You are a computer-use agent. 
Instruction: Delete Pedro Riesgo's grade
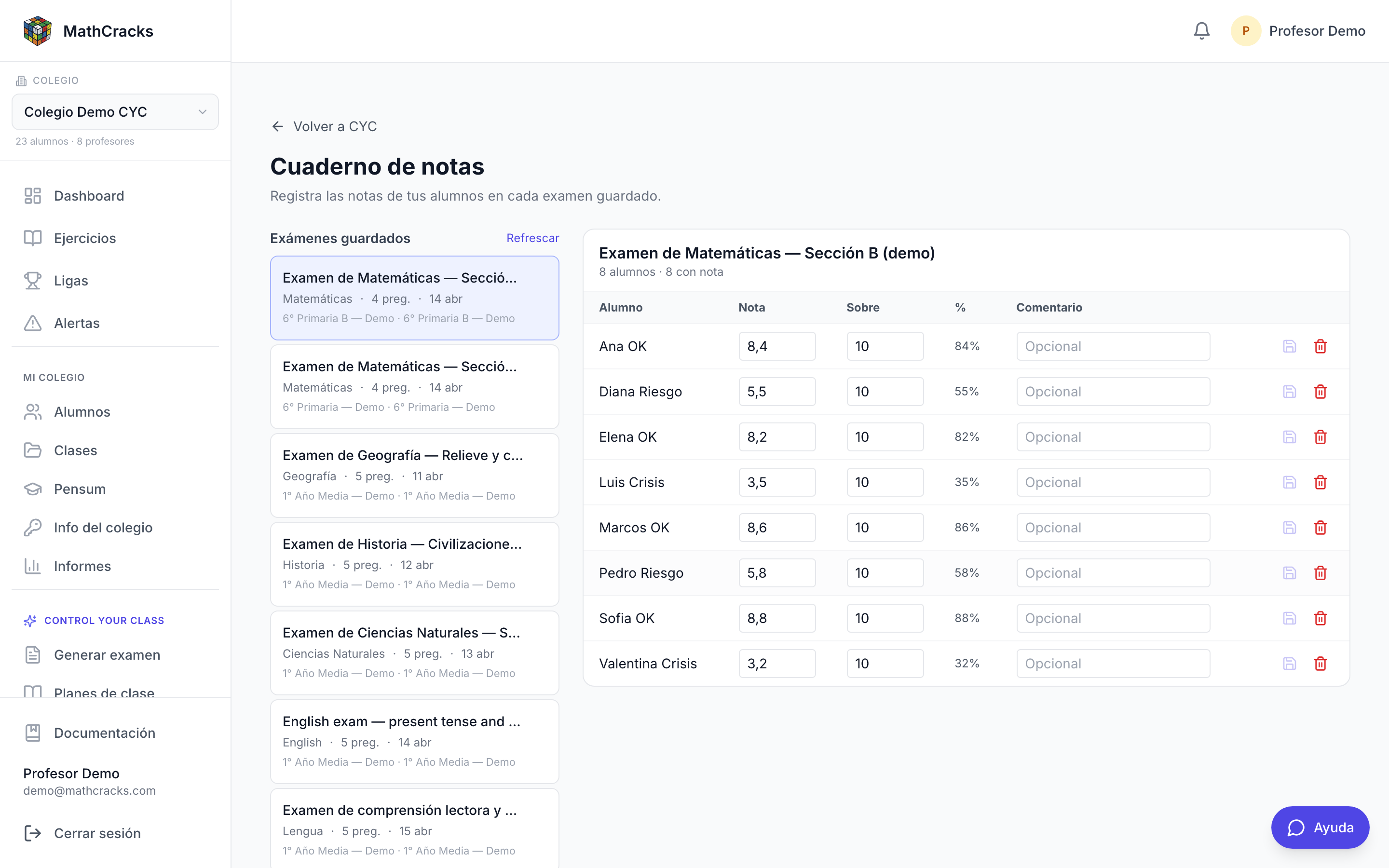[x=1320, y=573]
